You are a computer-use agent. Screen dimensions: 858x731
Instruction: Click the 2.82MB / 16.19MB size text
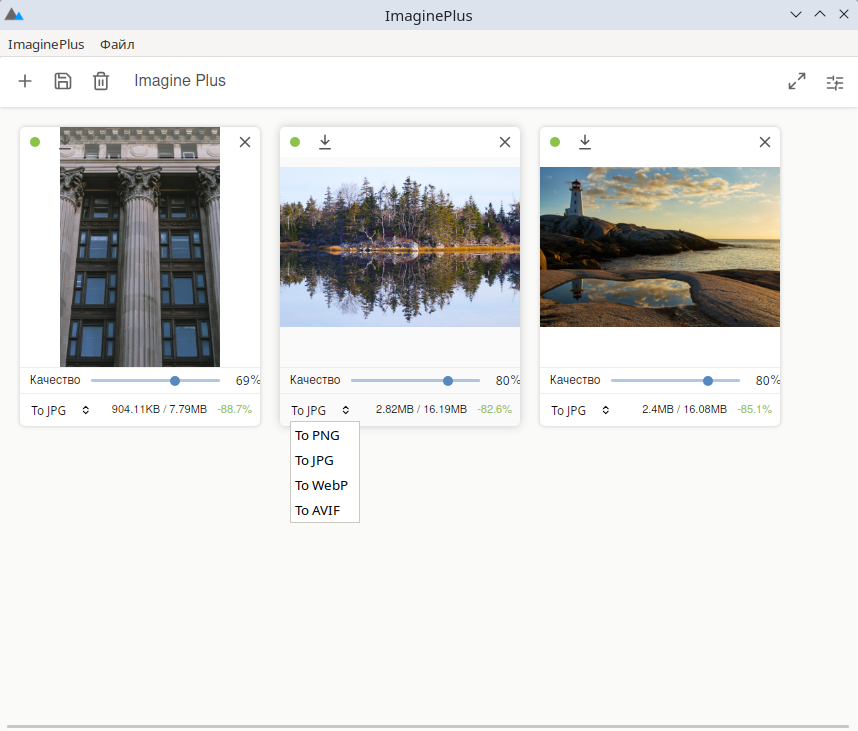pos(421,409)
